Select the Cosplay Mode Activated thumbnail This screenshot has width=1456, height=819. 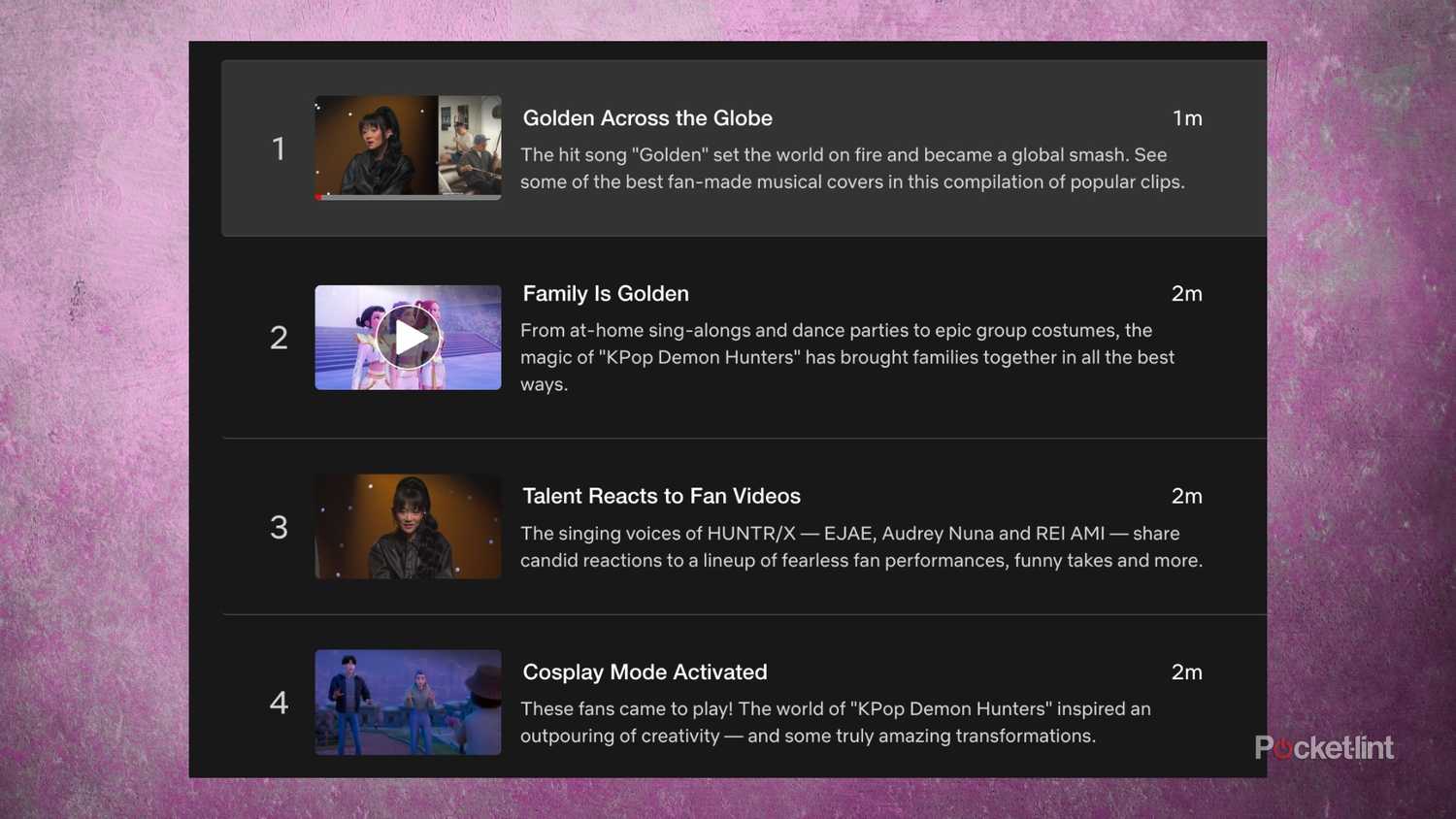[408, 703]
